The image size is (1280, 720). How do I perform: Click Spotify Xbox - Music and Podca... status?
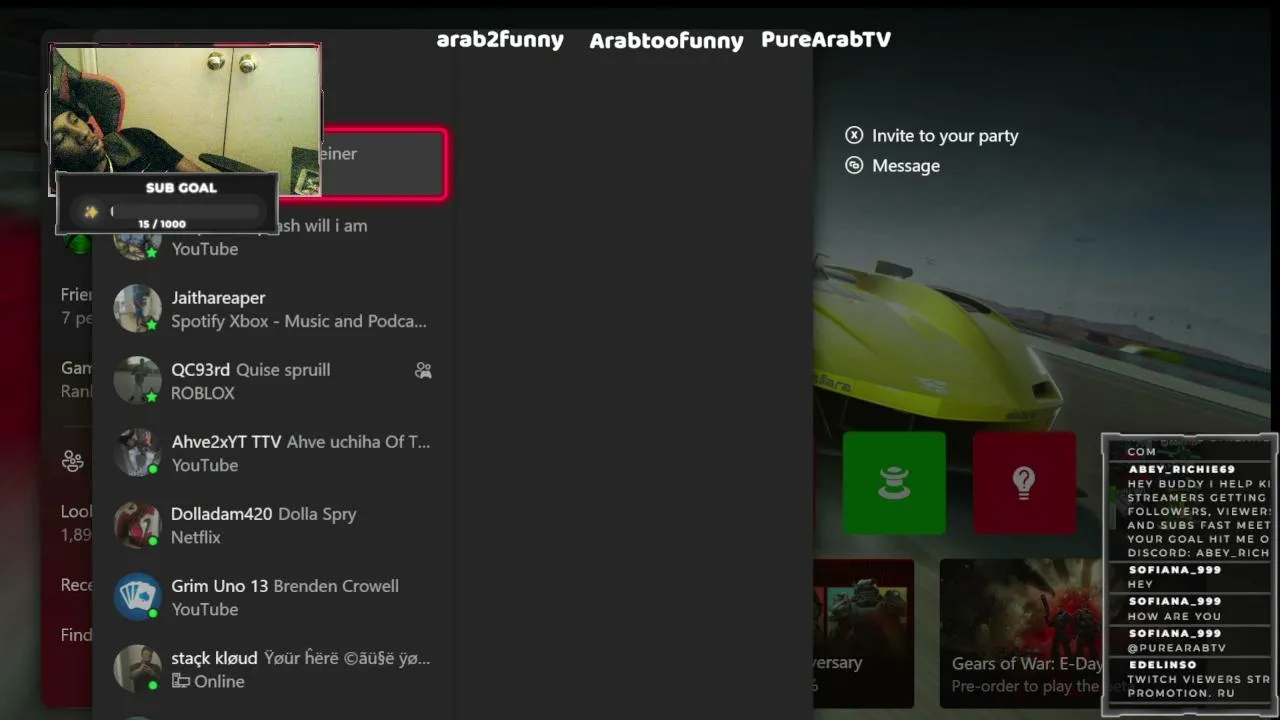point(299,321)
